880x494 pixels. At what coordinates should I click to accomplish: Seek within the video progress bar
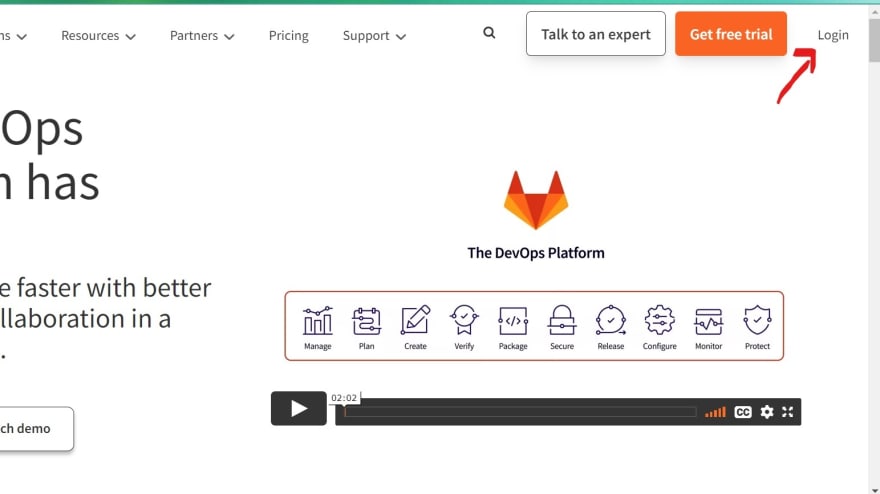520,412
